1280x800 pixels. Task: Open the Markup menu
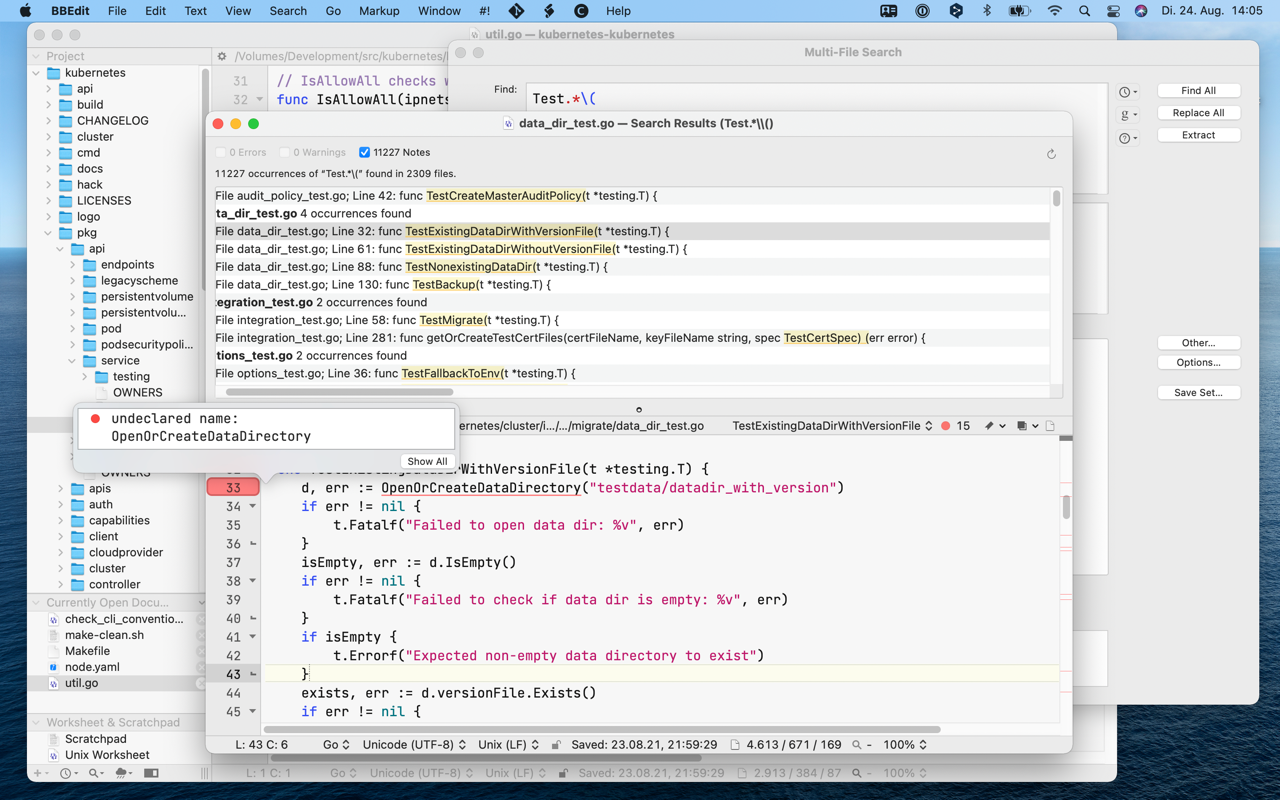379,11
